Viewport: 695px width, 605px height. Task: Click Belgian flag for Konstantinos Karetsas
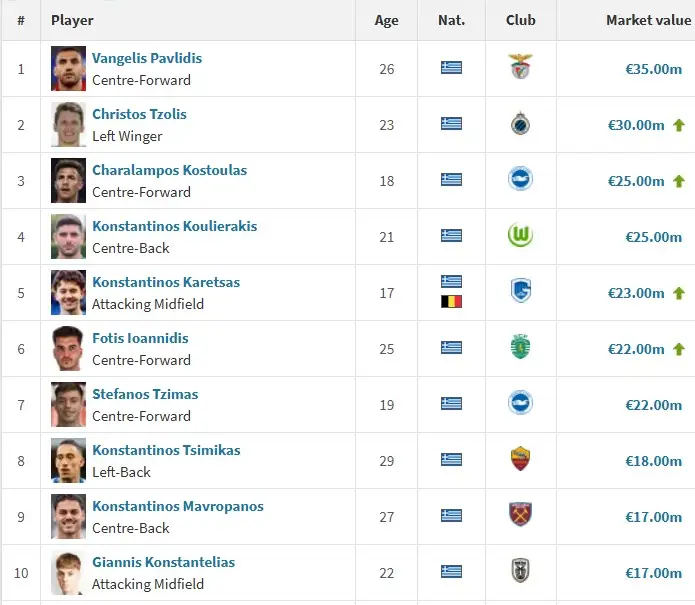coord(451,301)
